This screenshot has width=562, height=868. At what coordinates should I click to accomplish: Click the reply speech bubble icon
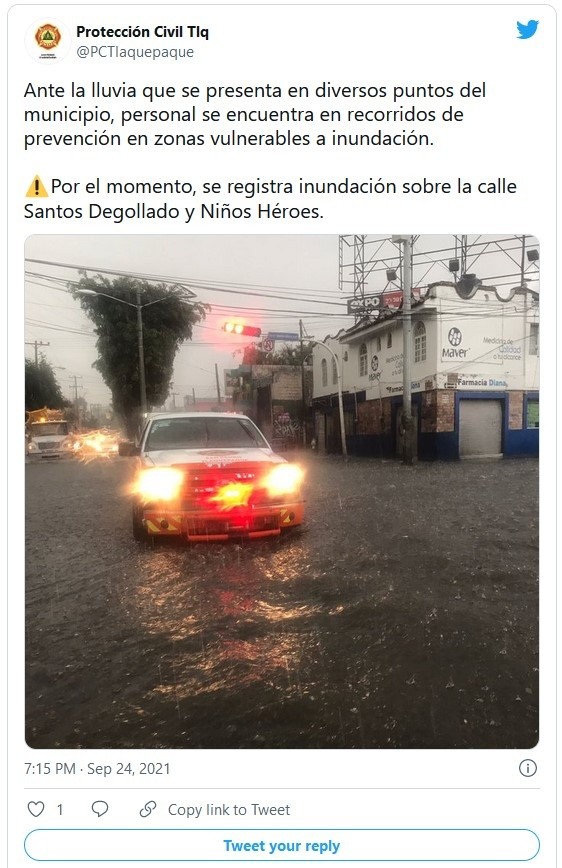pyautogui.click(x=100, y=809)
